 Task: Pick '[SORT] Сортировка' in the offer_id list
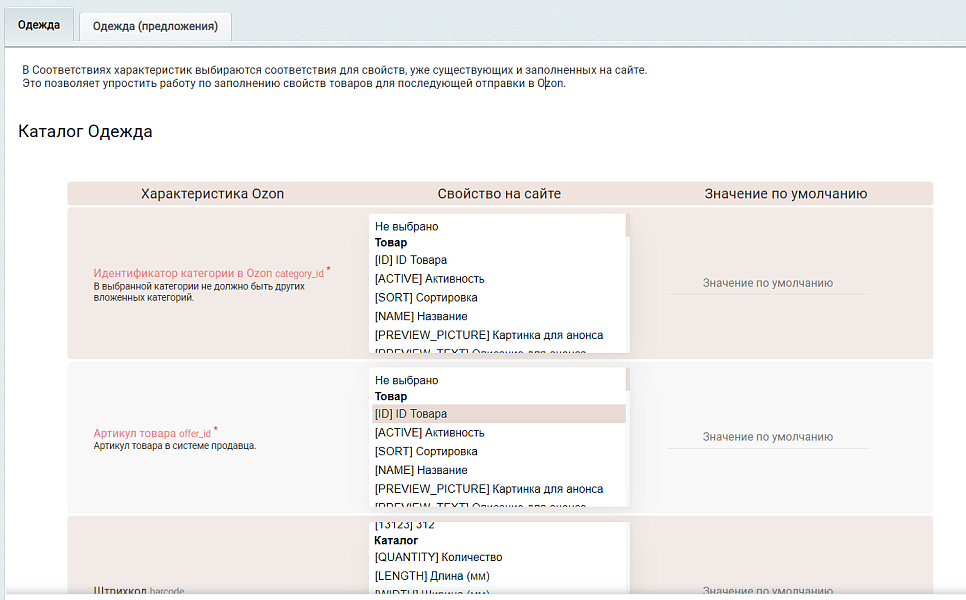click(x=426, y=451)
